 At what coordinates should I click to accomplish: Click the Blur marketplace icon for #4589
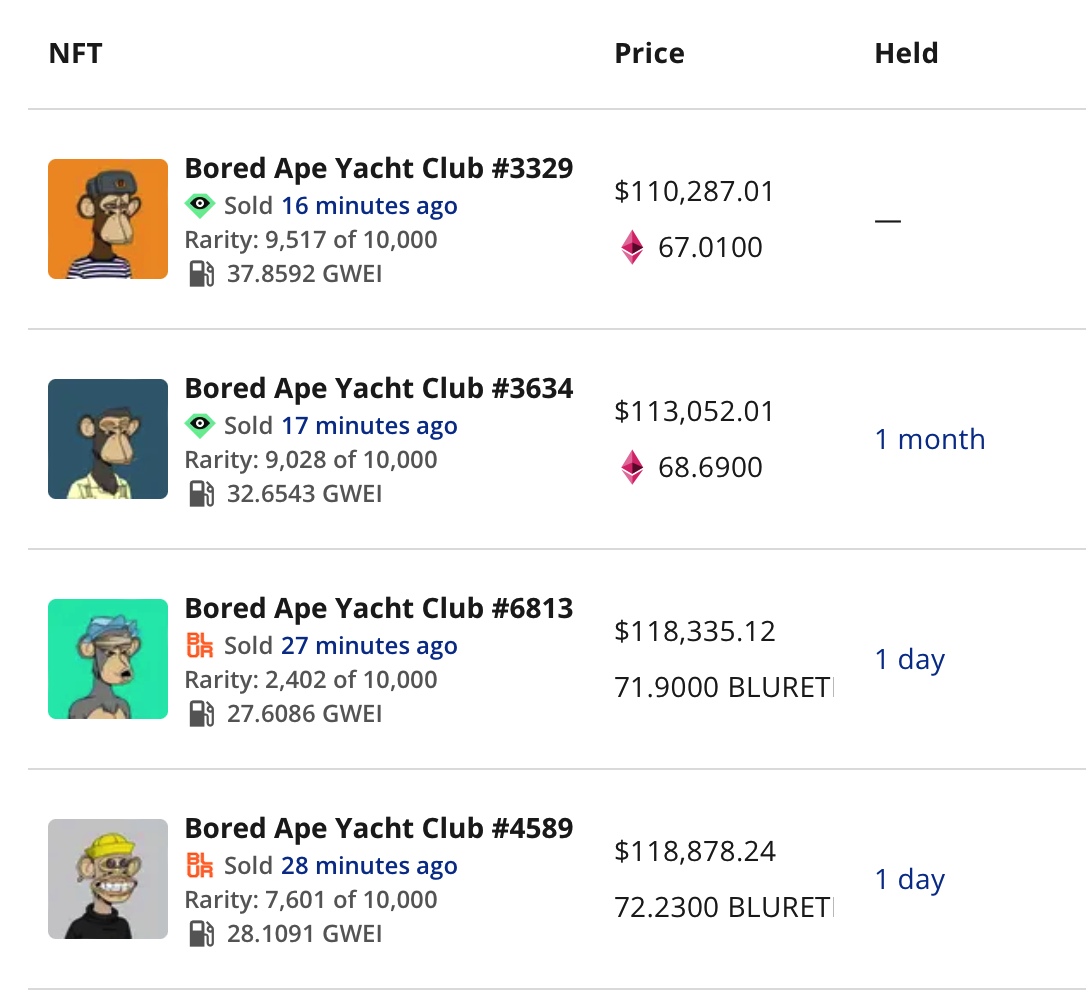(200, 866)
